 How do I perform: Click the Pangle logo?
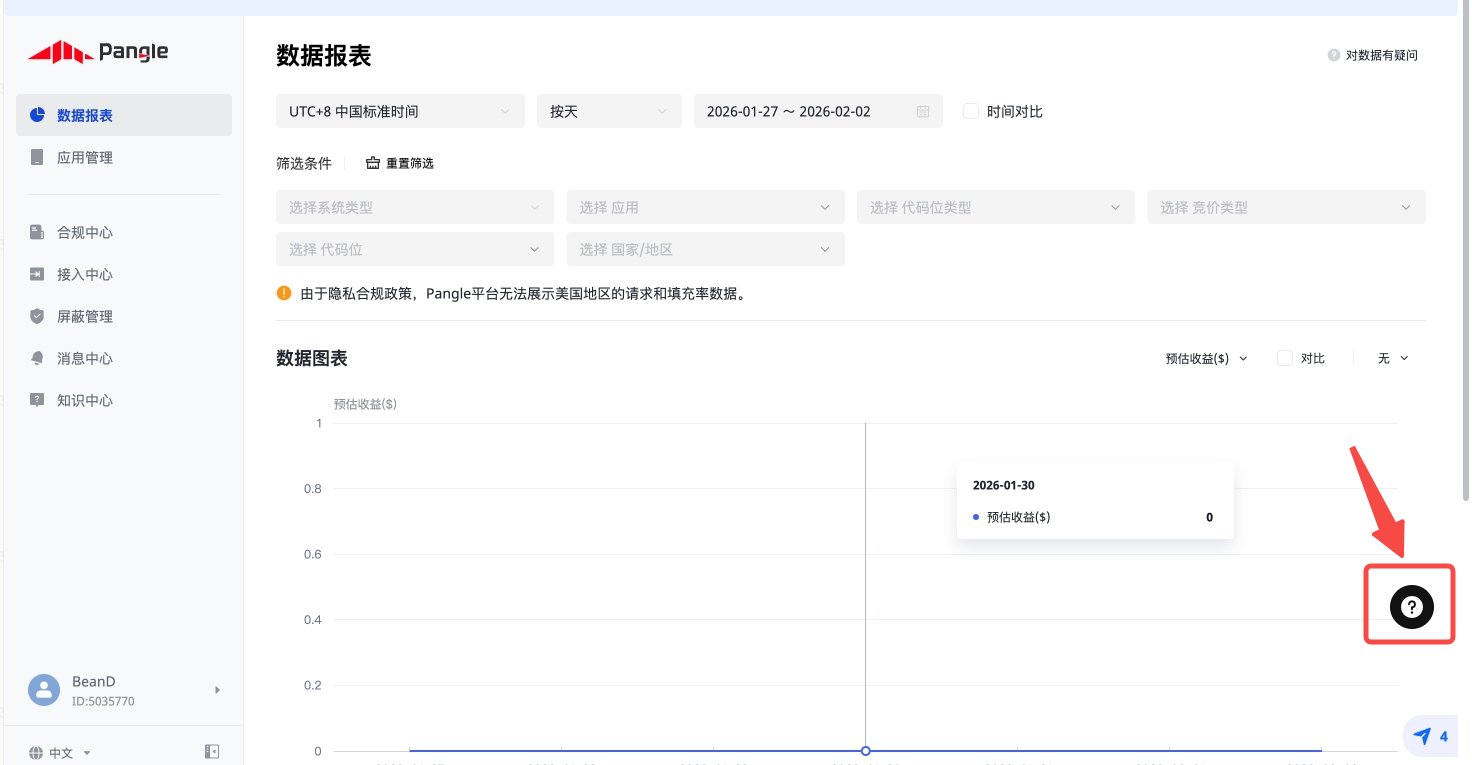point(98,52)
